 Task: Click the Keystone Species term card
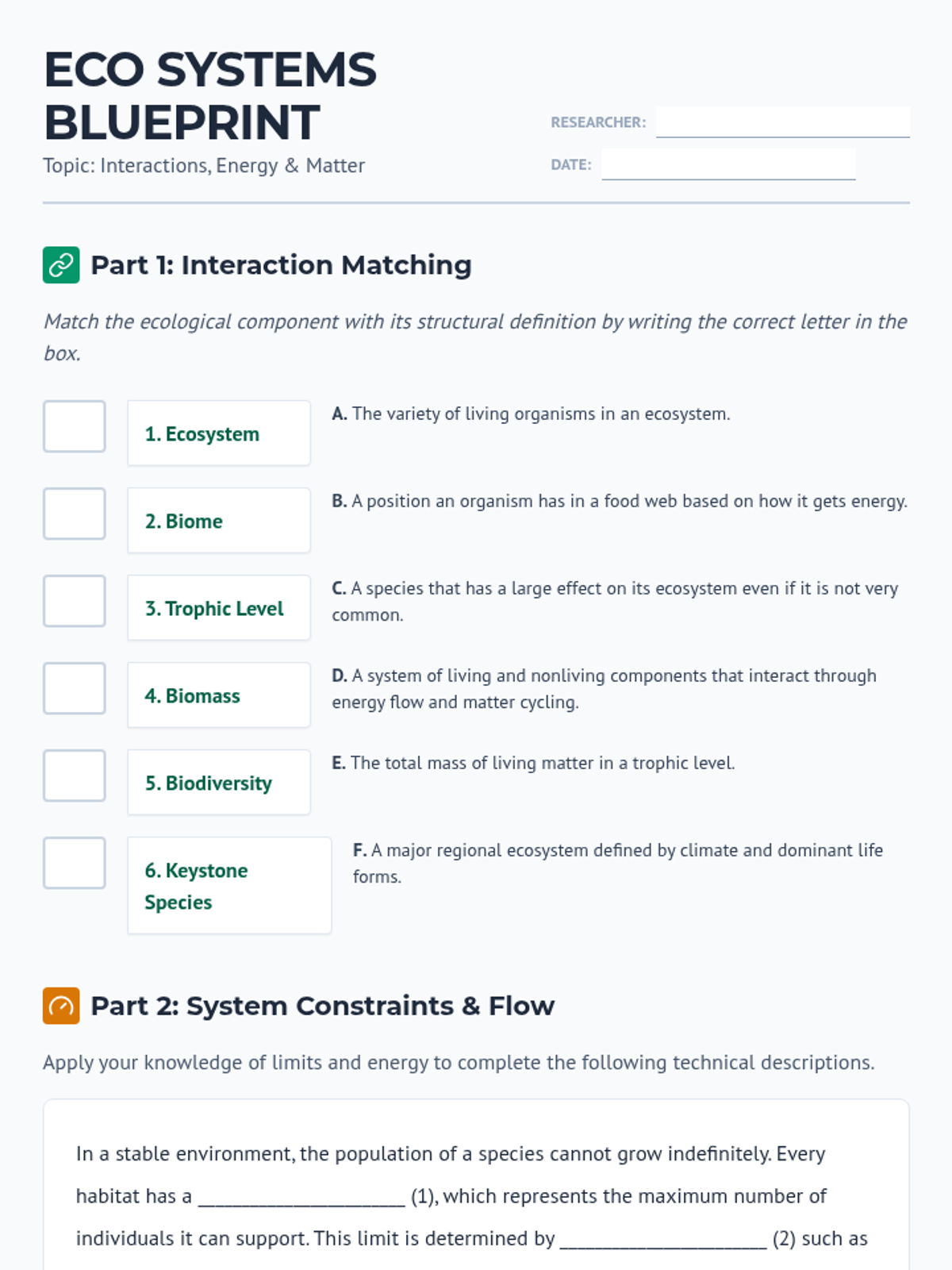229,886
